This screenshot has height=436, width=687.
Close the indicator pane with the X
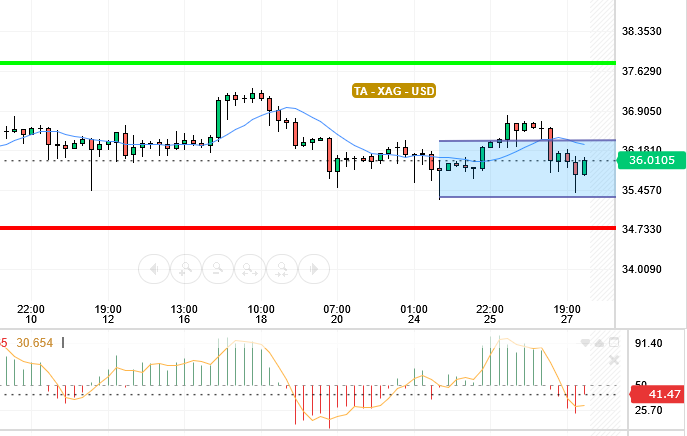coord(614,360)
